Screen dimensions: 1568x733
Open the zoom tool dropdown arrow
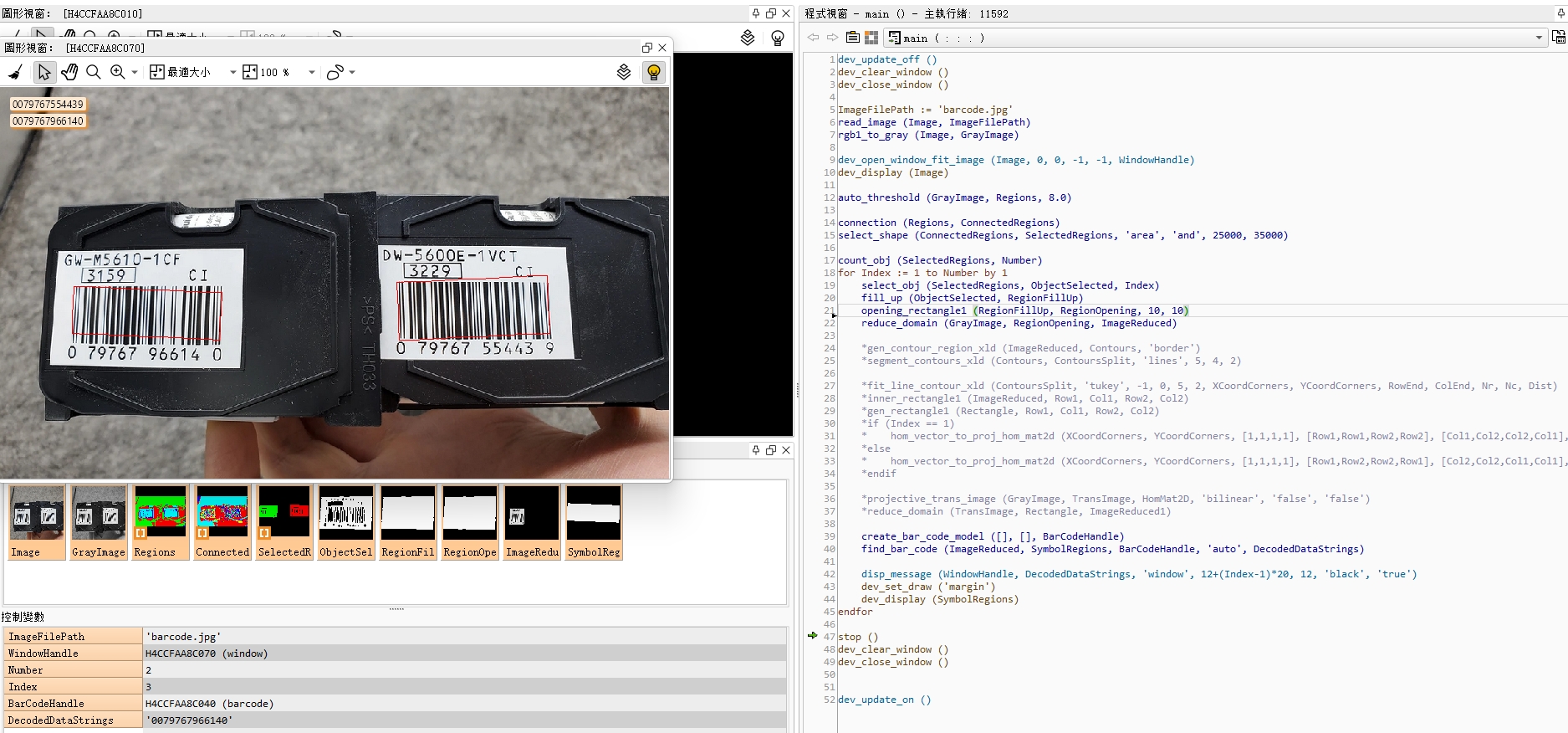pyautogui.click(x=135, y=73)
